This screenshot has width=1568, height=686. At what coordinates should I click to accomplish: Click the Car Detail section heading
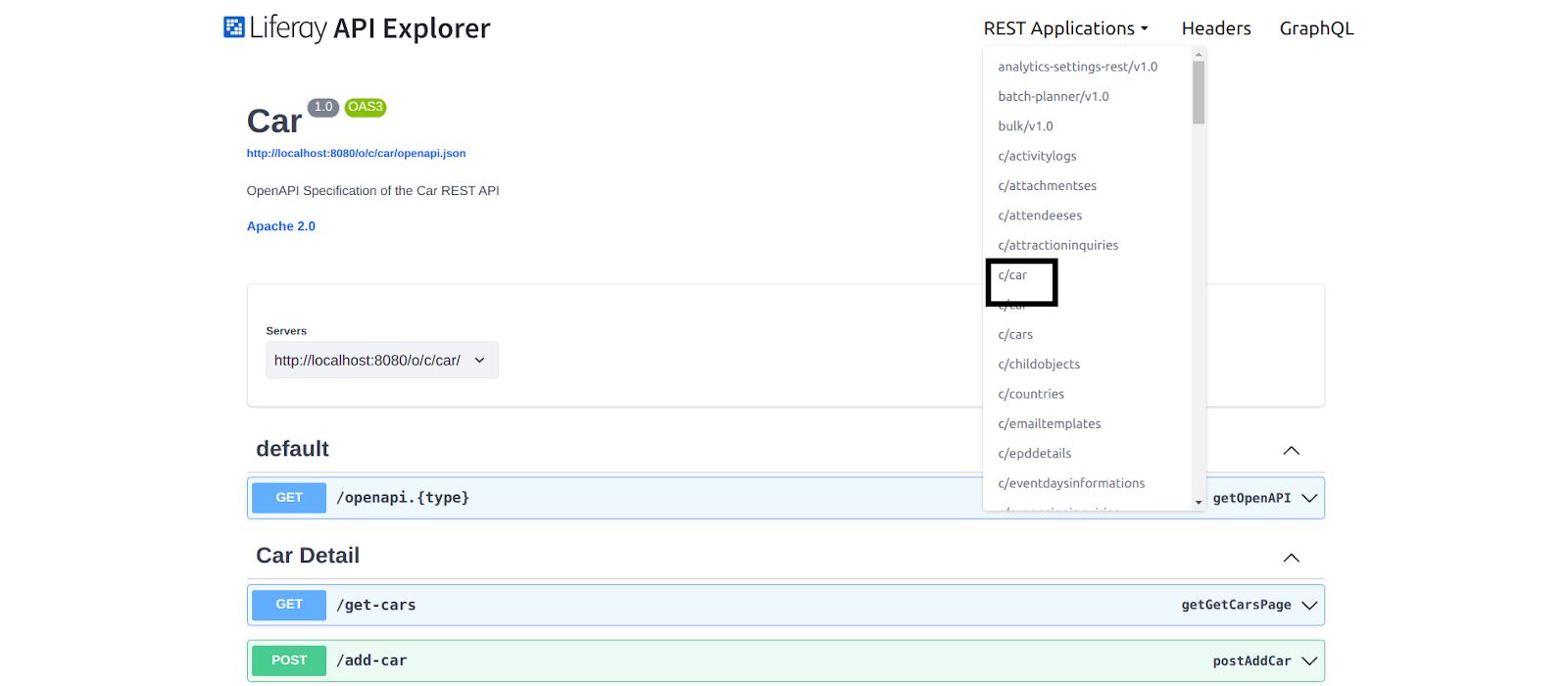308,556
